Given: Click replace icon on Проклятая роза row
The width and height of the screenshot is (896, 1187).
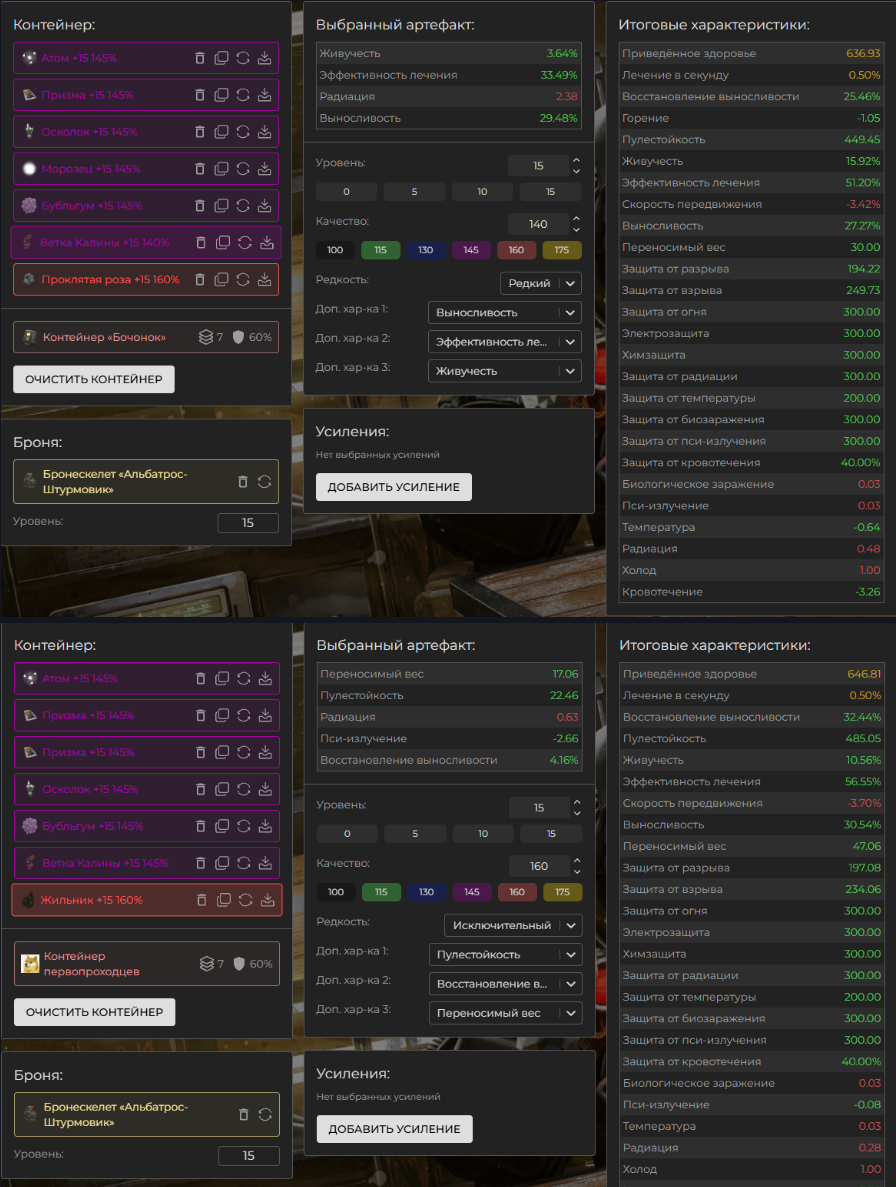Looking at the screenshot, I should [x=243, y=279].
